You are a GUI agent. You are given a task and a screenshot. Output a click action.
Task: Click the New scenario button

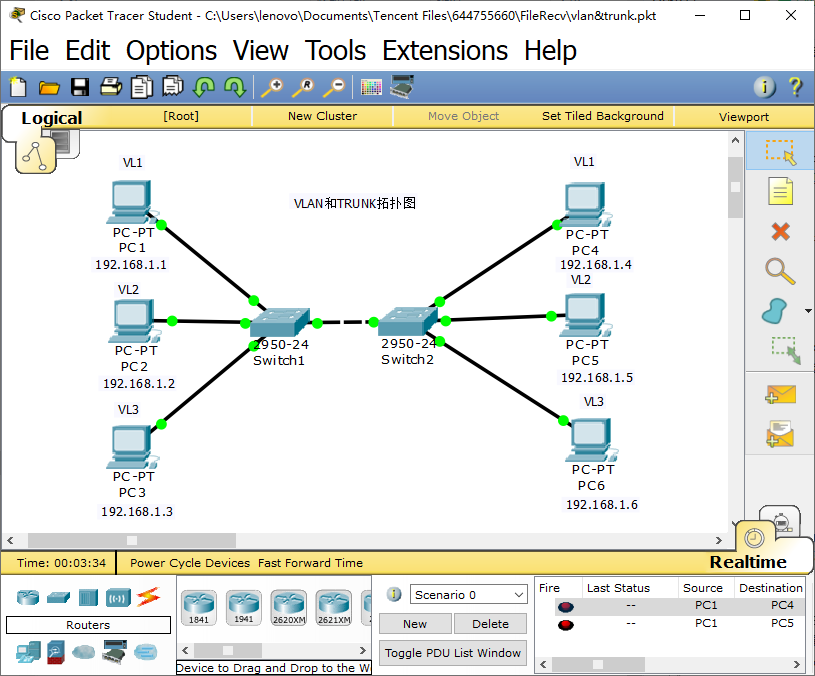[x=415, y=624]
